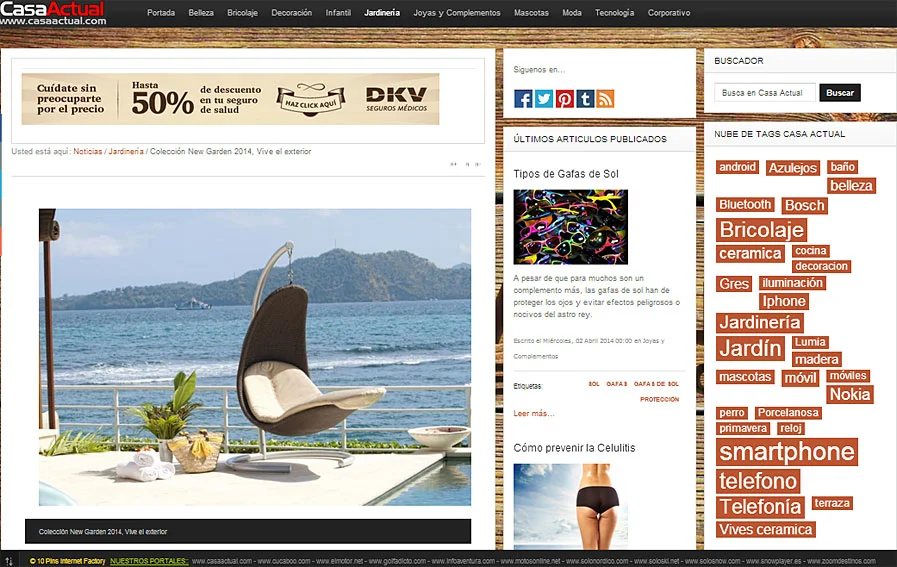This screenshot has width=897, height=567.
Task: Open www.cucaboo.com footer link
Action: [284, 561]
